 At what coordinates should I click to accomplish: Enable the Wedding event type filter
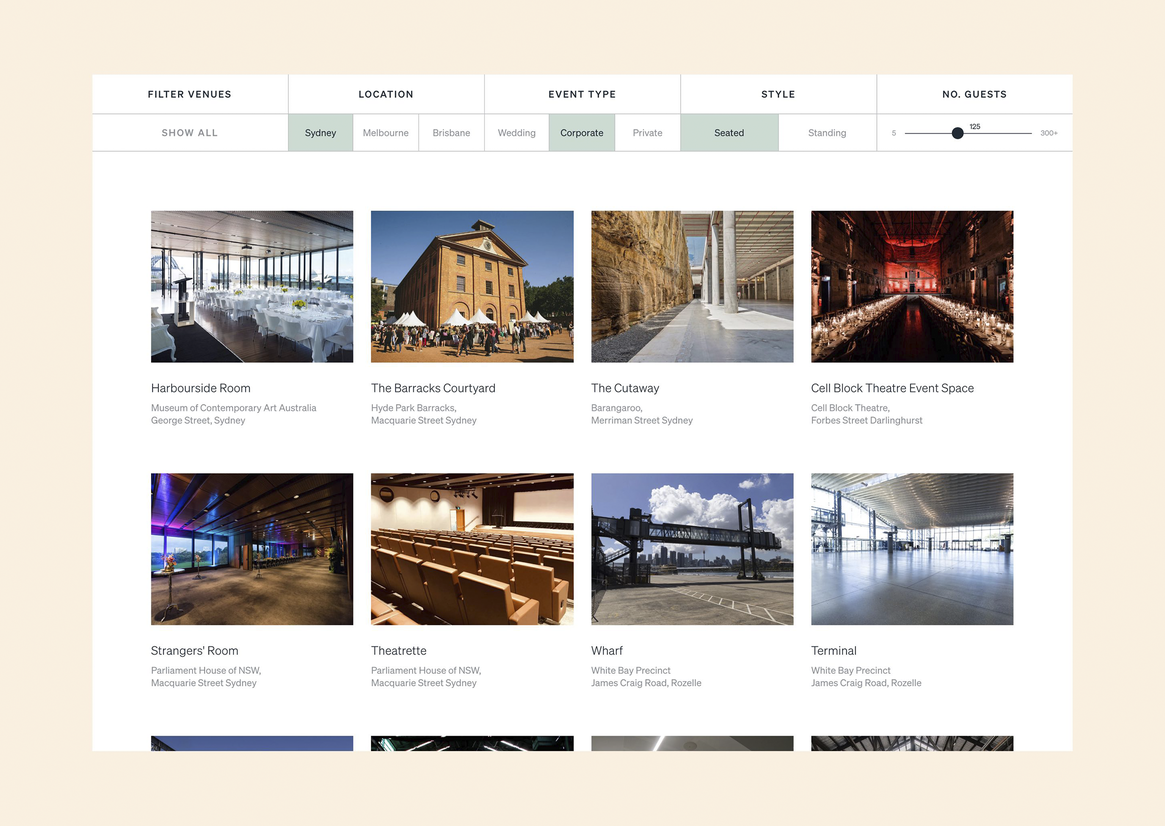point(516,133)
